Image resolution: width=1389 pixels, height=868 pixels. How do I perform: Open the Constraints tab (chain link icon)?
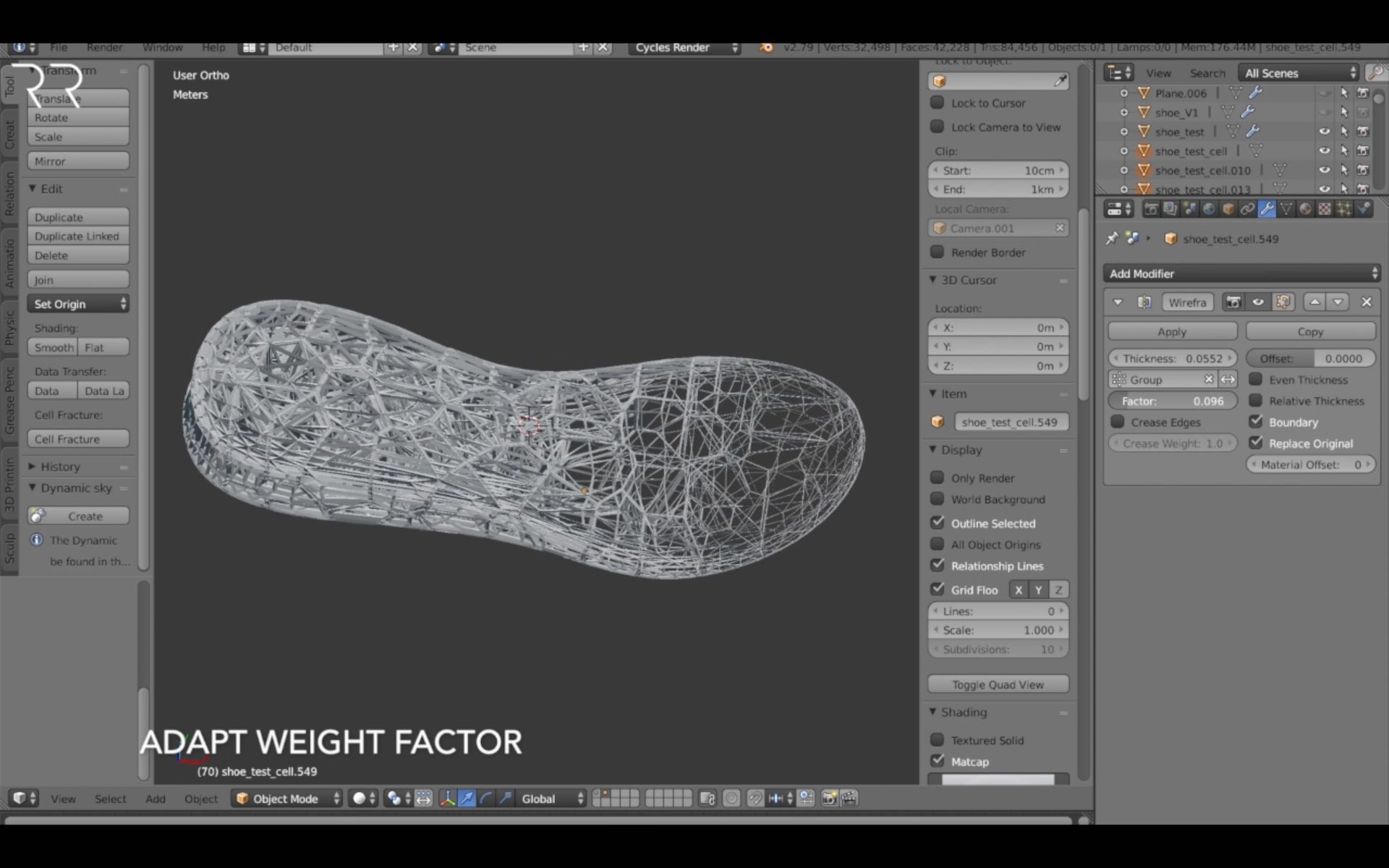[x=1247, y=209]
